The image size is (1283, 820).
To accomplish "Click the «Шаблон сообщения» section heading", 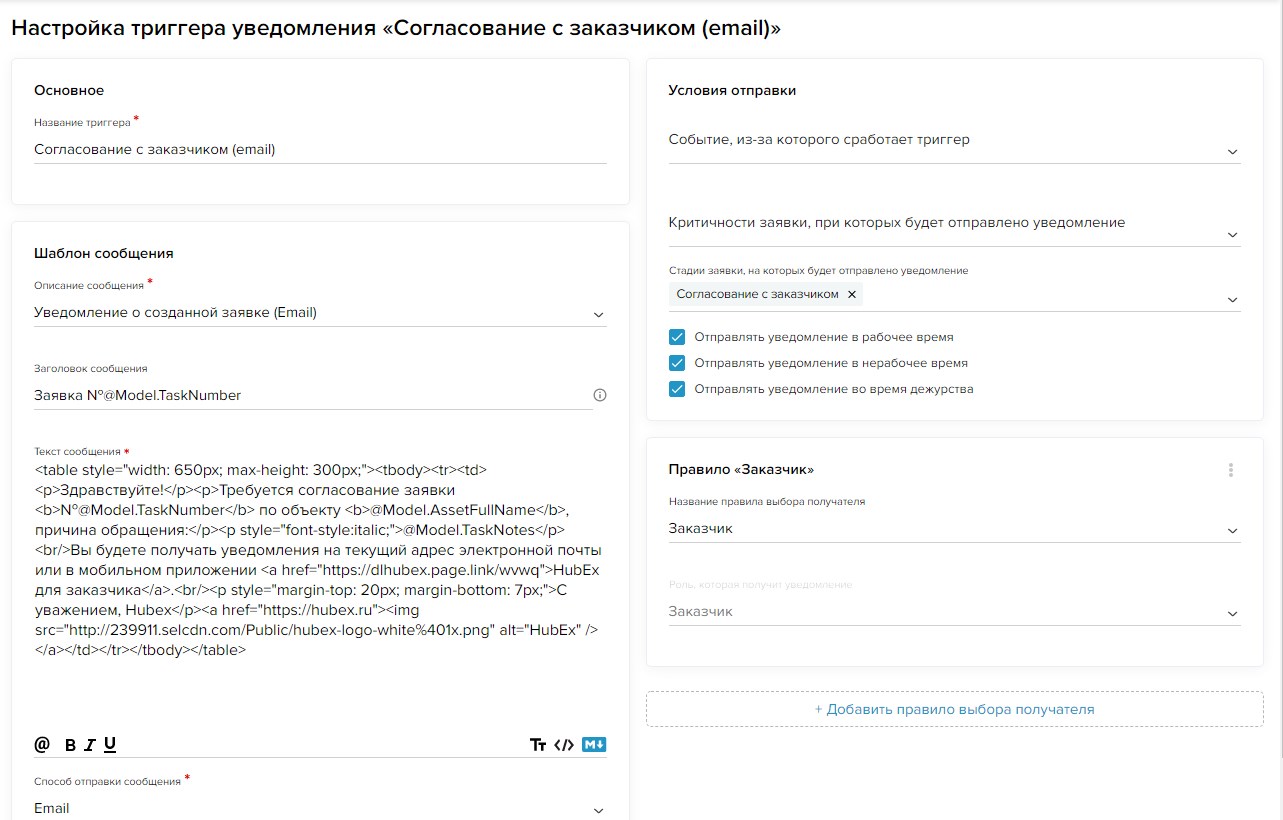I will pyautogui.click(x=104, y=253).
